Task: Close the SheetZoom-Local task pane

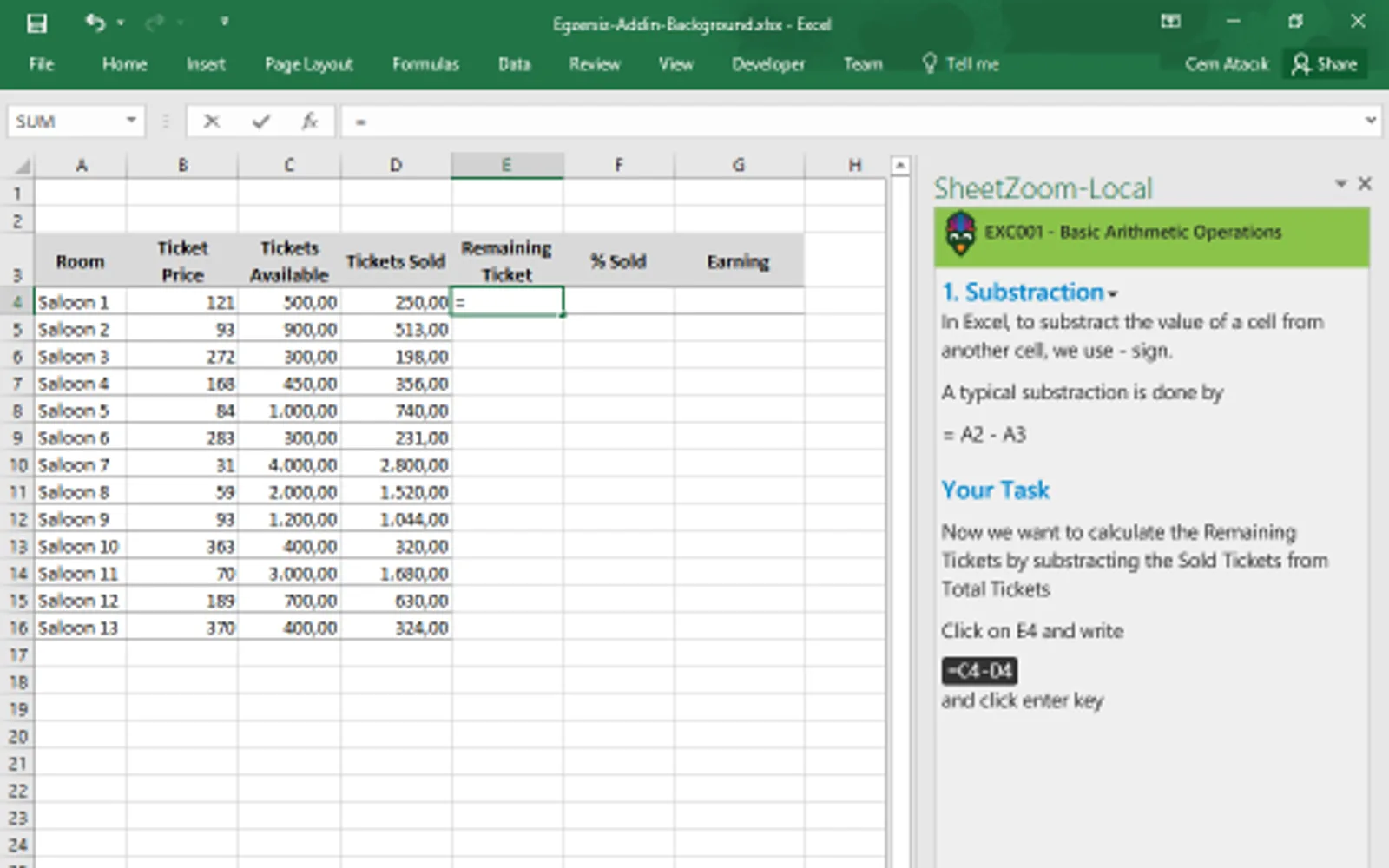Action: (1365, 183)
